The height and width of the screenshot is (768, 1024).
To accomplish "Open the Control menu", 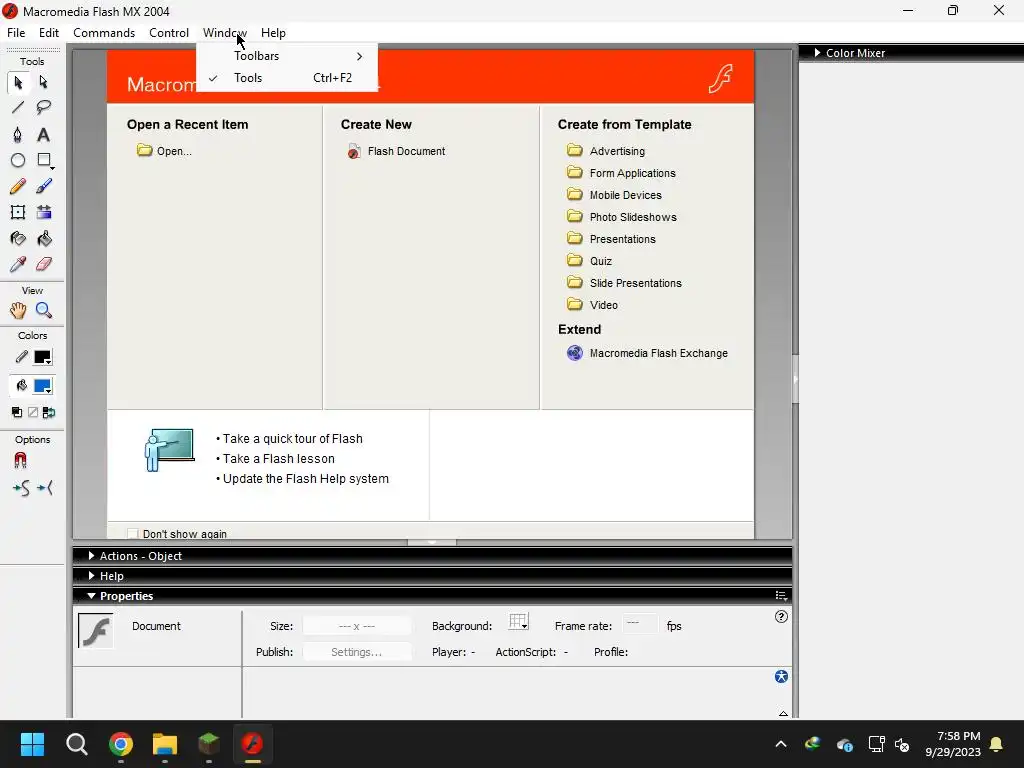I will [x=168, y=33].
